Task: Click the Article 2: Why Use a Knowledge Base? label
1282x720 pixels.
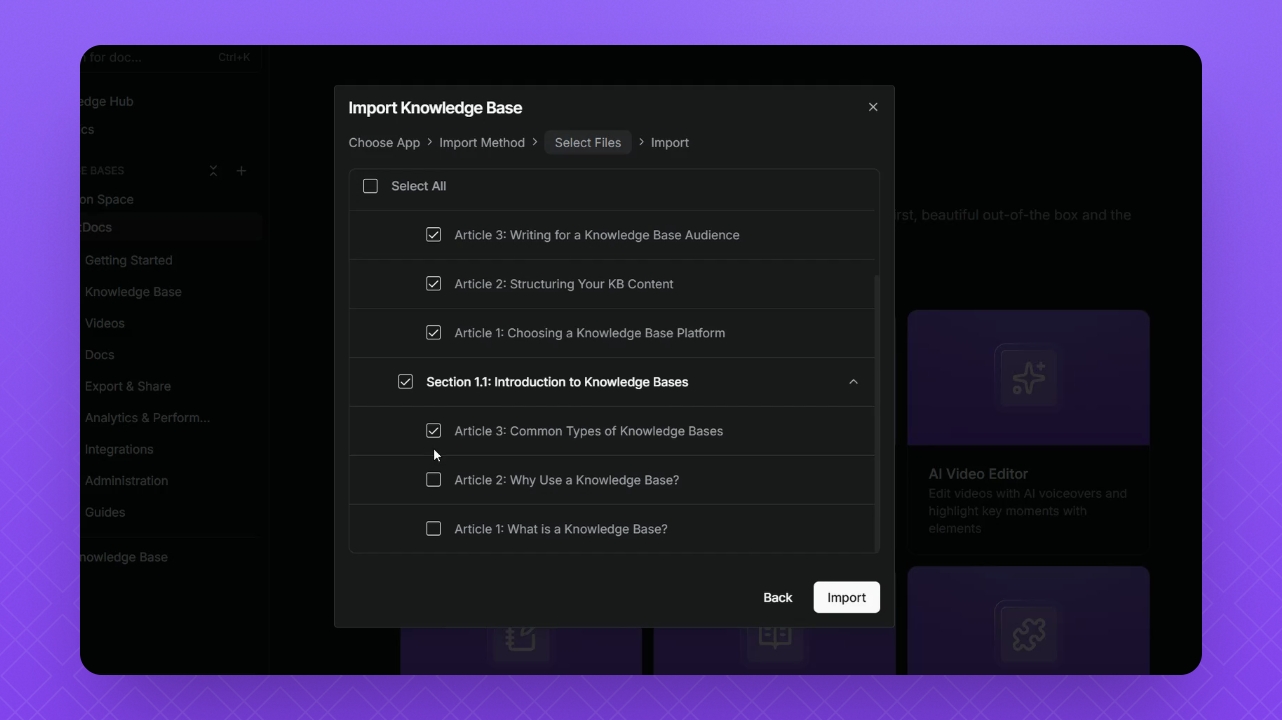Action: pyautogui.click(x=567, y=480)
